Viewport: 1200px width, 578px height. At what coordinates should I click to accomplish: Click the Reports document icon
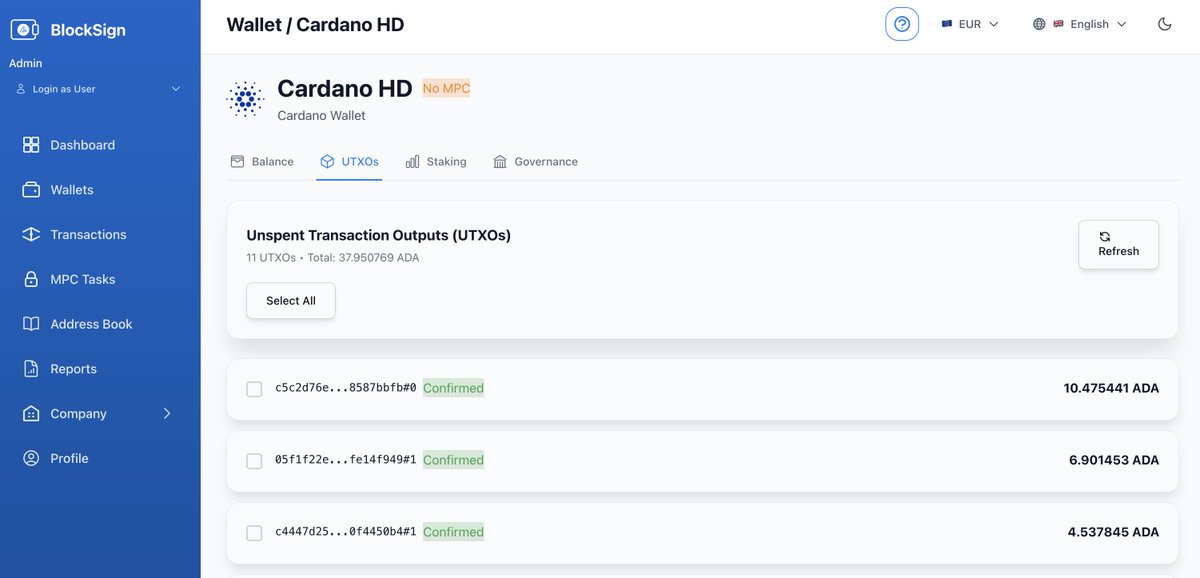[31, 369]
